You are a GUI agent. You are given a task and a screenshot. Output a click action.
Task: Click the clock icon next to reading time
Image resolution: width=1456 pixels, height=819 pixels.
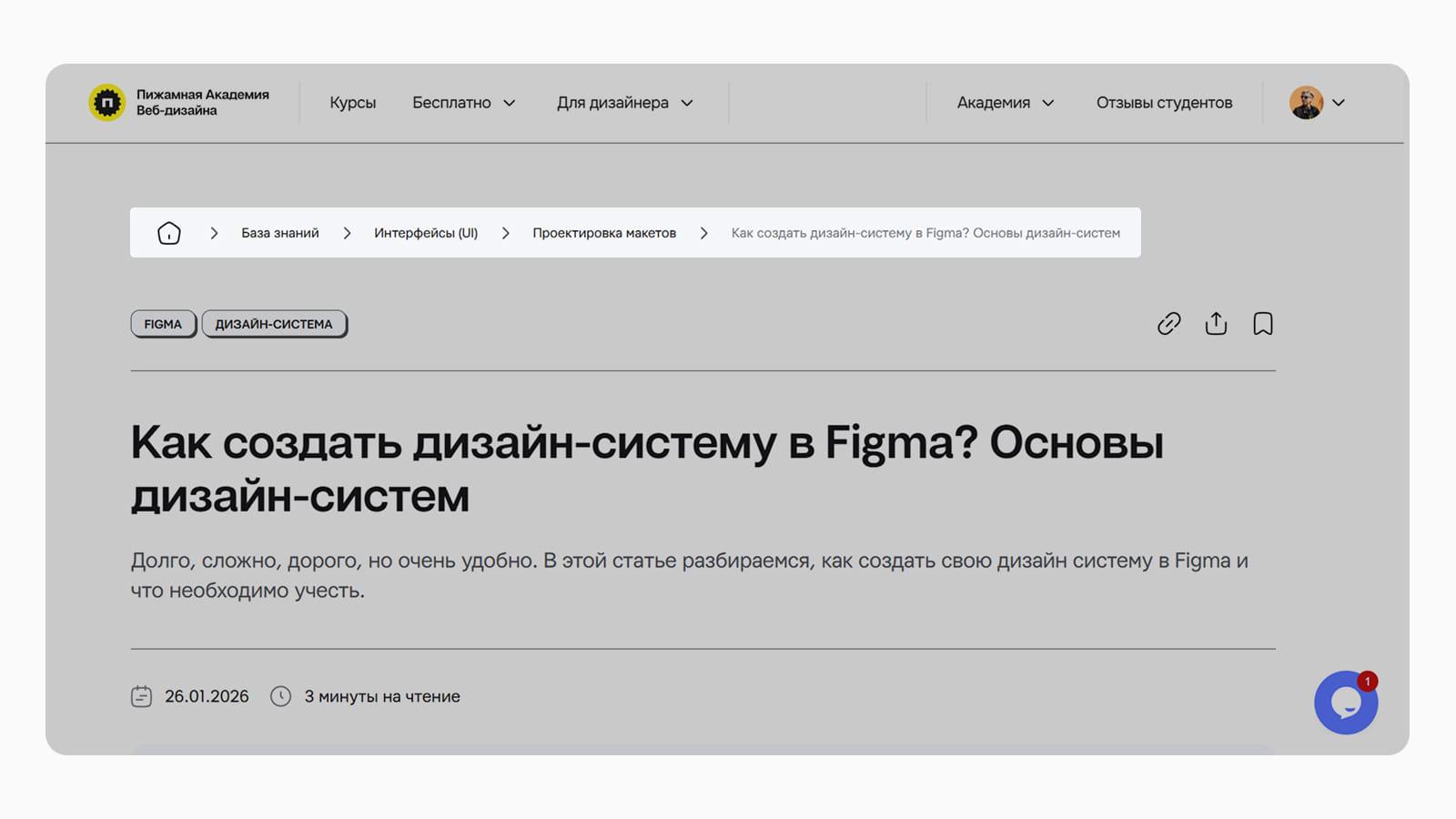[x=282, y=695]
